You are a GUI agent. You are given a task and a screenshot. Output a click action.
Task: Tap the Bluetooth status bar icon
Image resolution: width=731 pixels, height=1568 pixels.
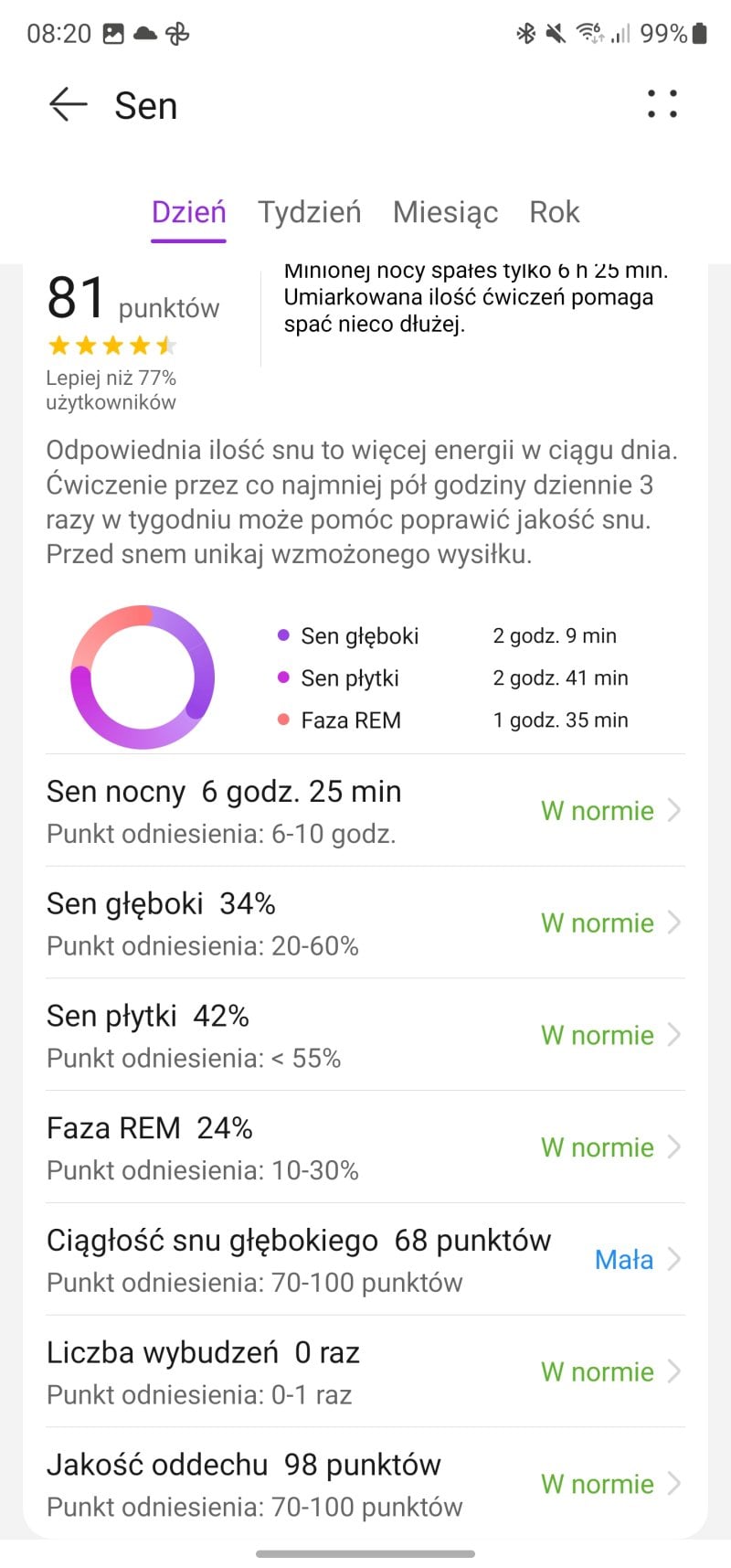point(525,34)
